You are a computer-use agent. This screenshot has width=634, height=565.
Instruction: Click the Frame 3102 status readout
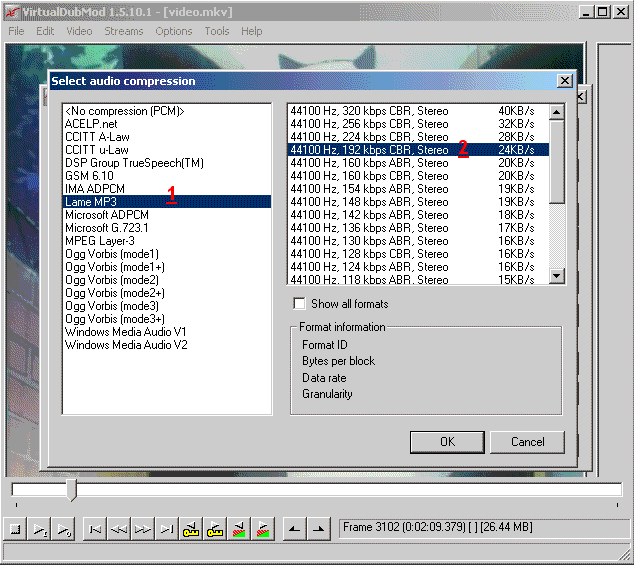(484, 527)
